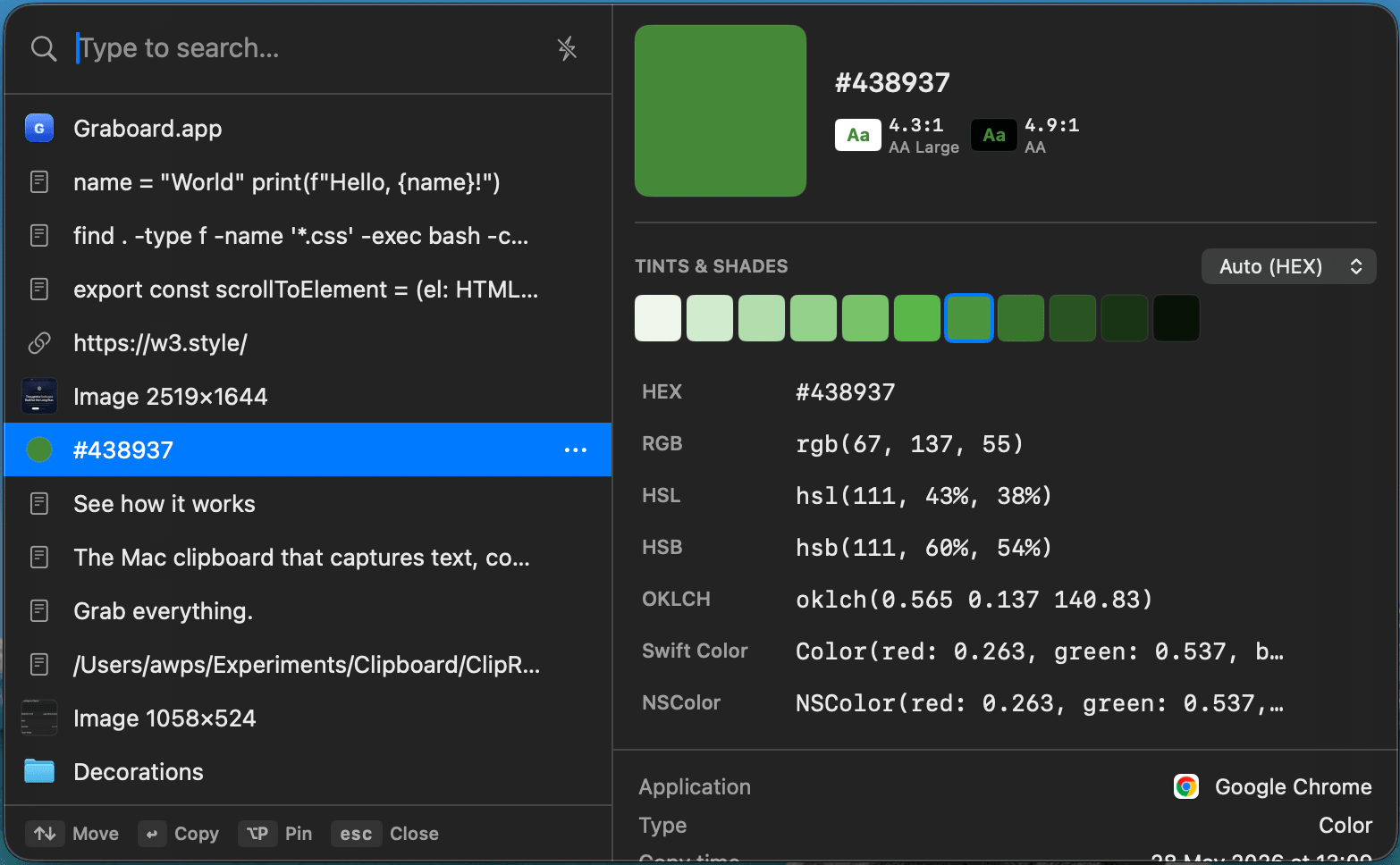Screen dimensions: 1400x865
Task: Click the white Aa 4.3:1 contrast badge
Action: [x=858, y=135]
